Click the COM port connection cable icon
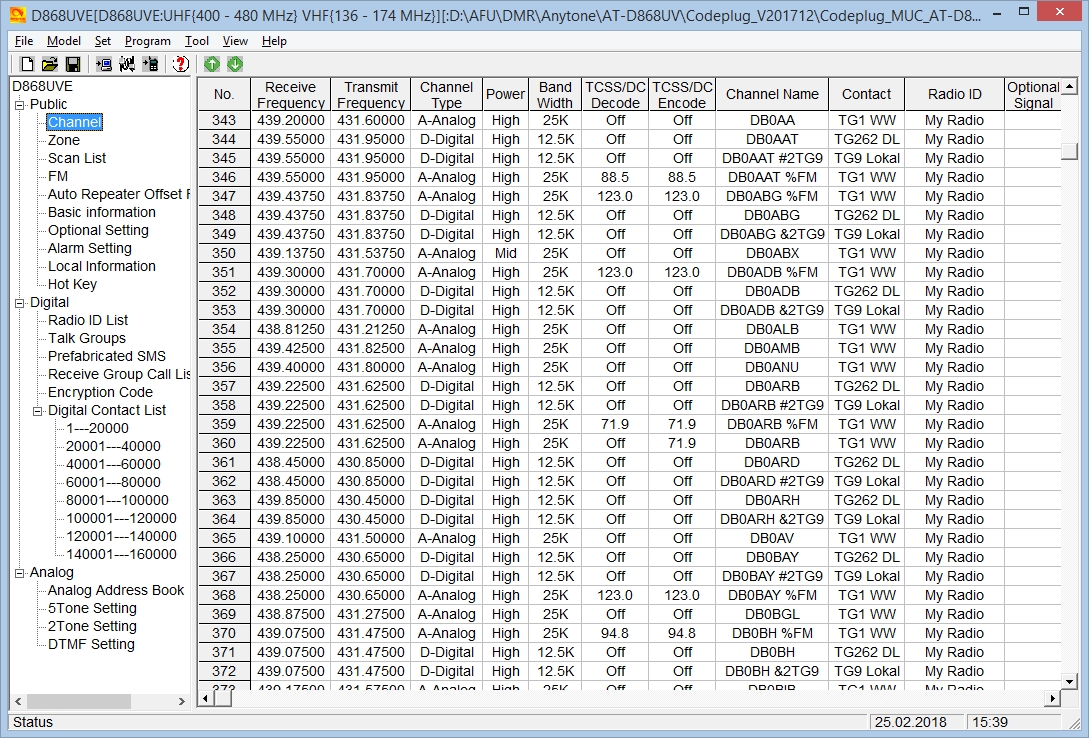1089x738 pixels. [127, 64]
